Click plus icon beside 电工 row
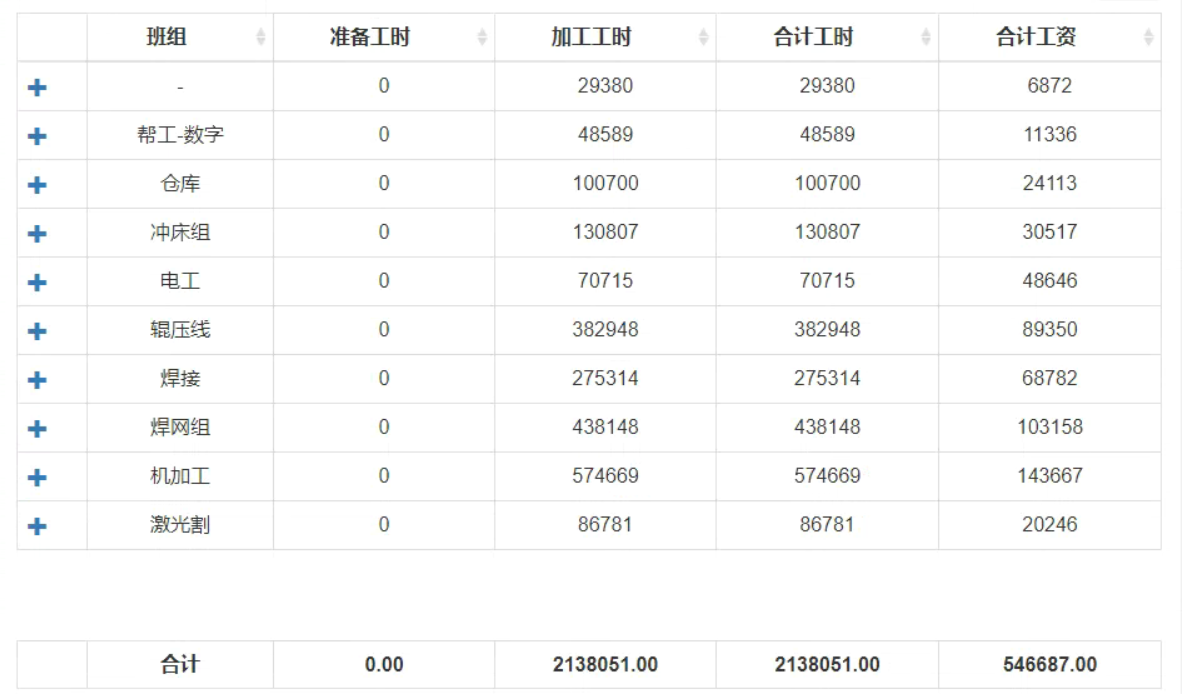Screen dimensions: 1182x694 [37, 282]
